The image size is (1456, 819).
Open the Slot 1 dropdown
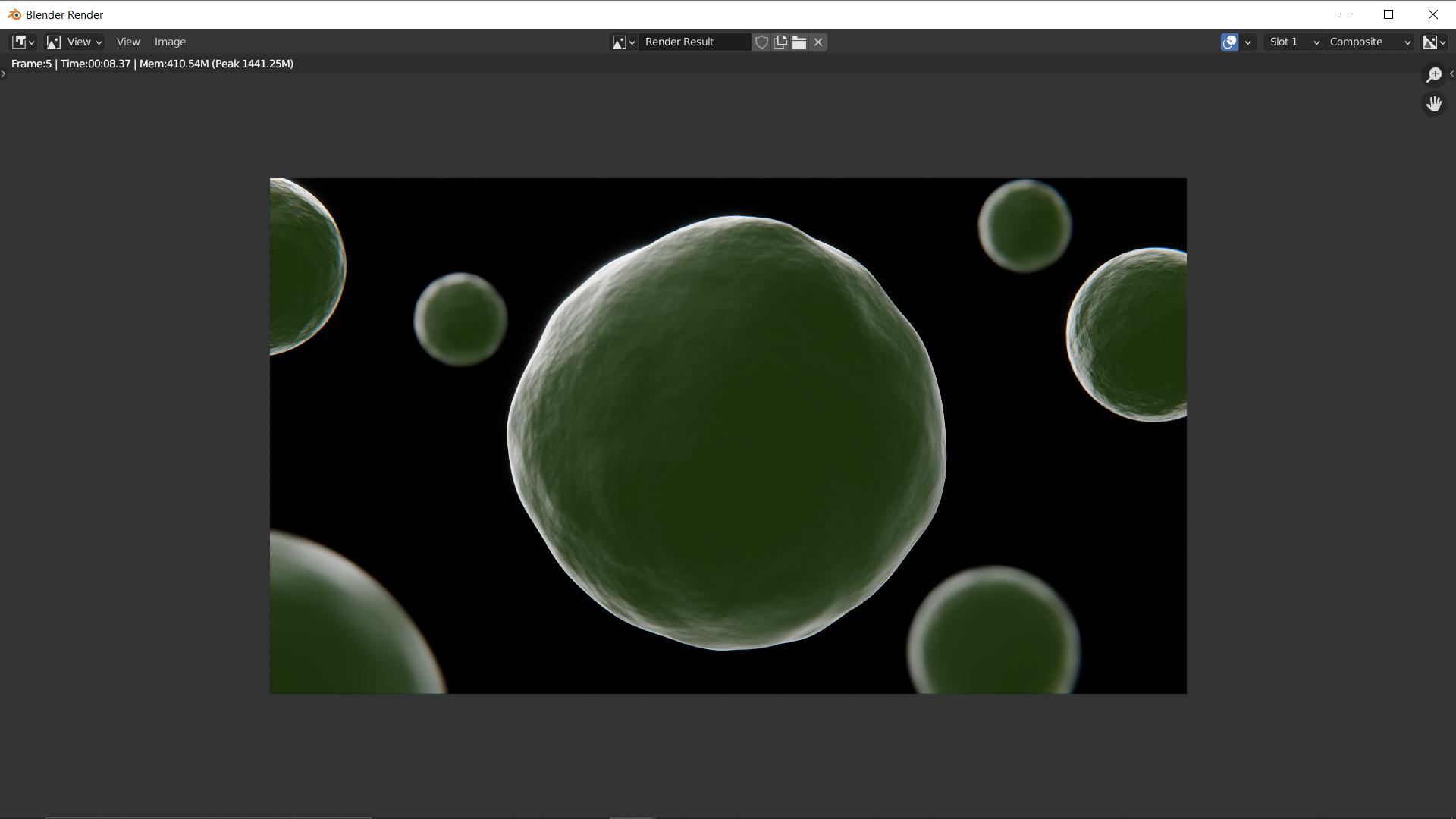click(x=1293, y=42)
